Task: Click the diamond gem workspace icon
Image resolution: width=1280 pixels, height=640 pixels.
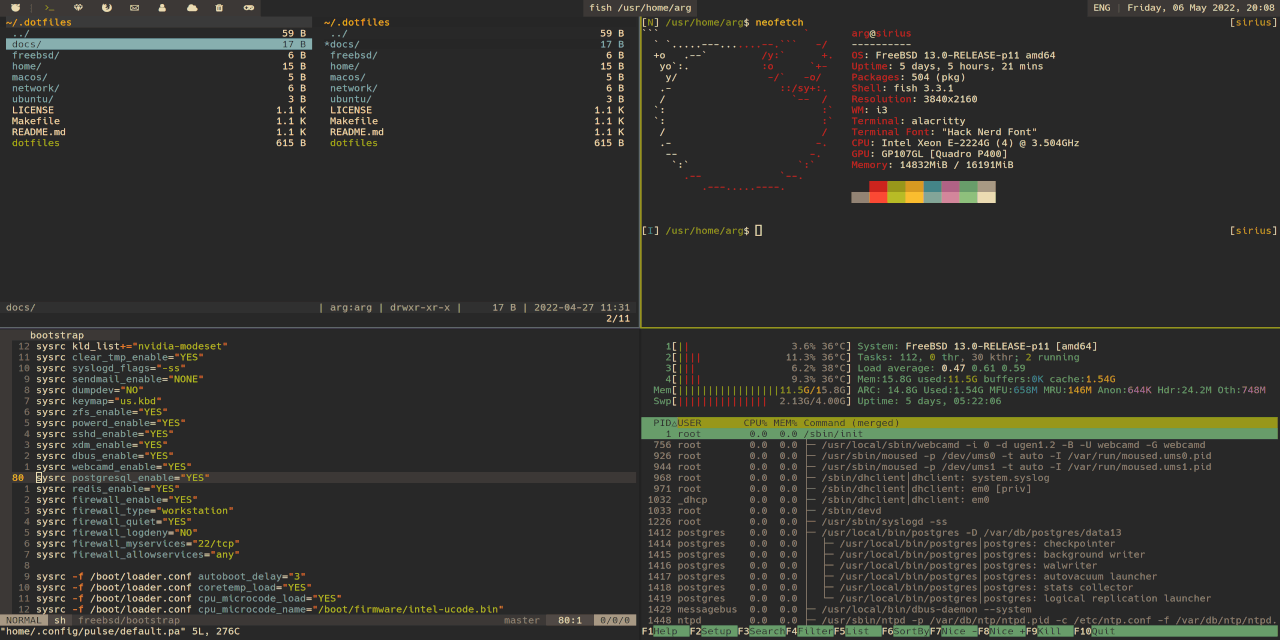Action: 78,8
